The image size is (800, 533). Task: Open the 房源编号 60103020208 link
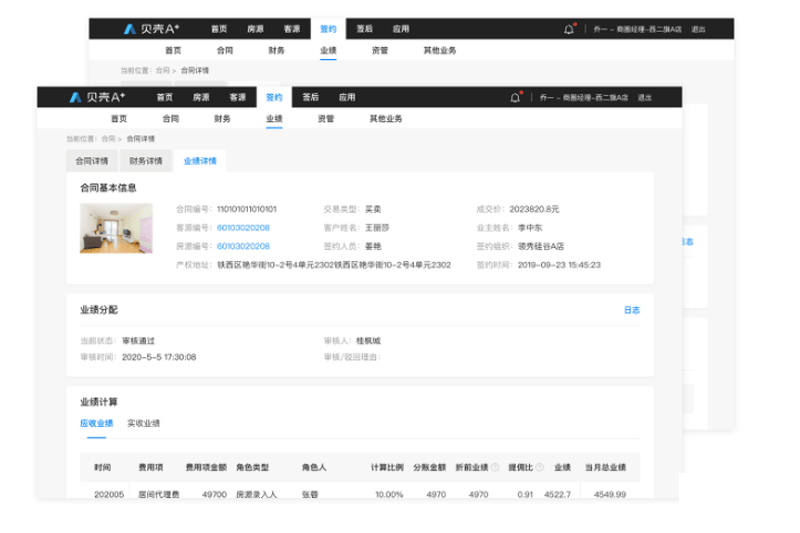tap(243, 246)
